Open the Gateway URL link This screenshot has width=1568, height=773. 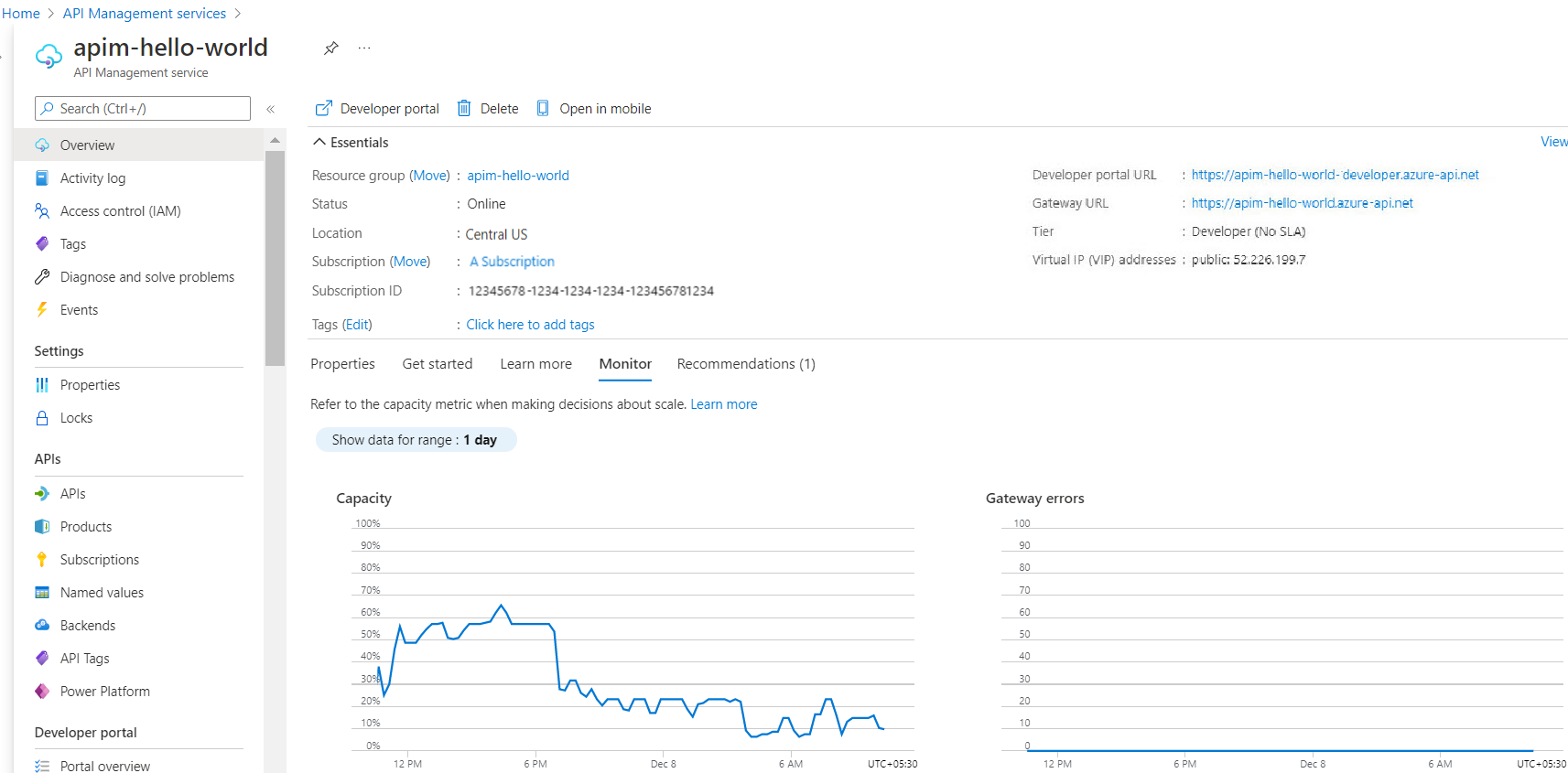point(1302,203)
